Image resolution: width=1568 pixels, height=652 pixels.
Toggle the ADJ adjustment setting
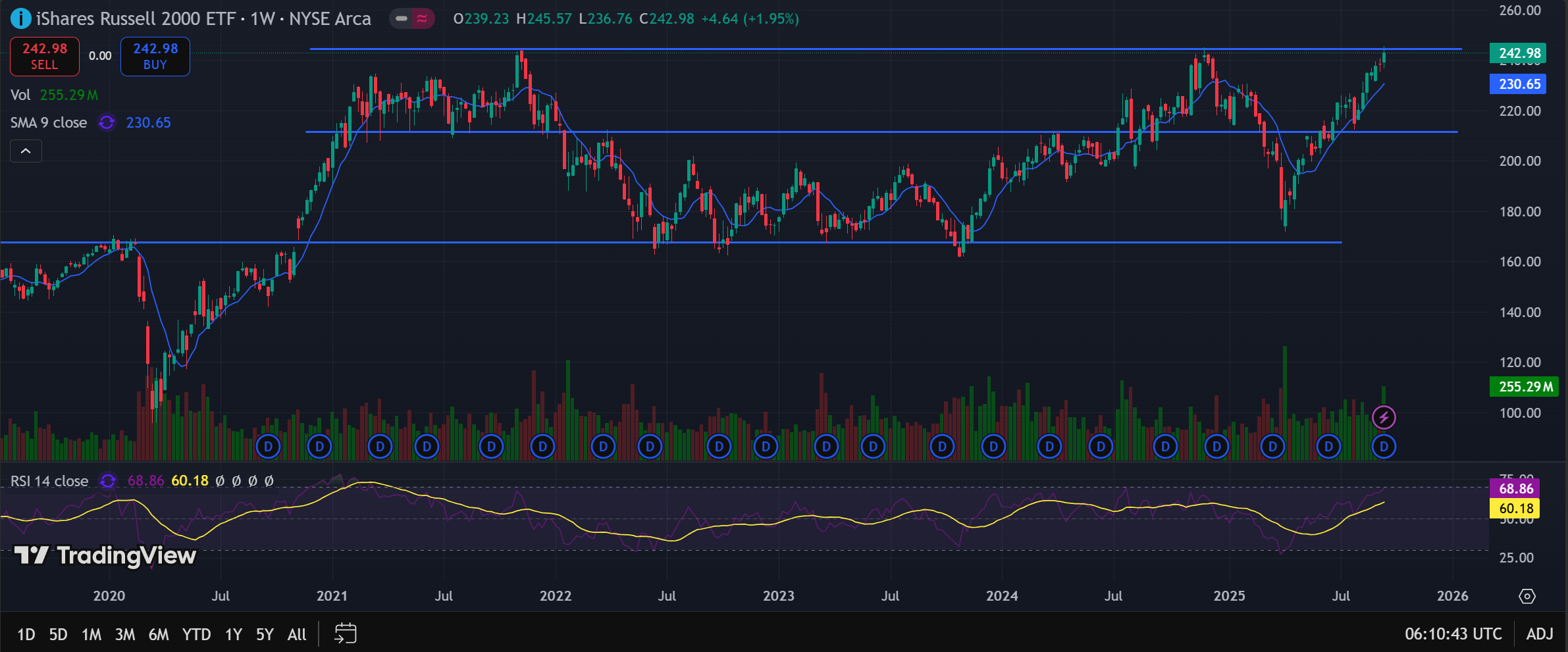[x=1540, y=634]
